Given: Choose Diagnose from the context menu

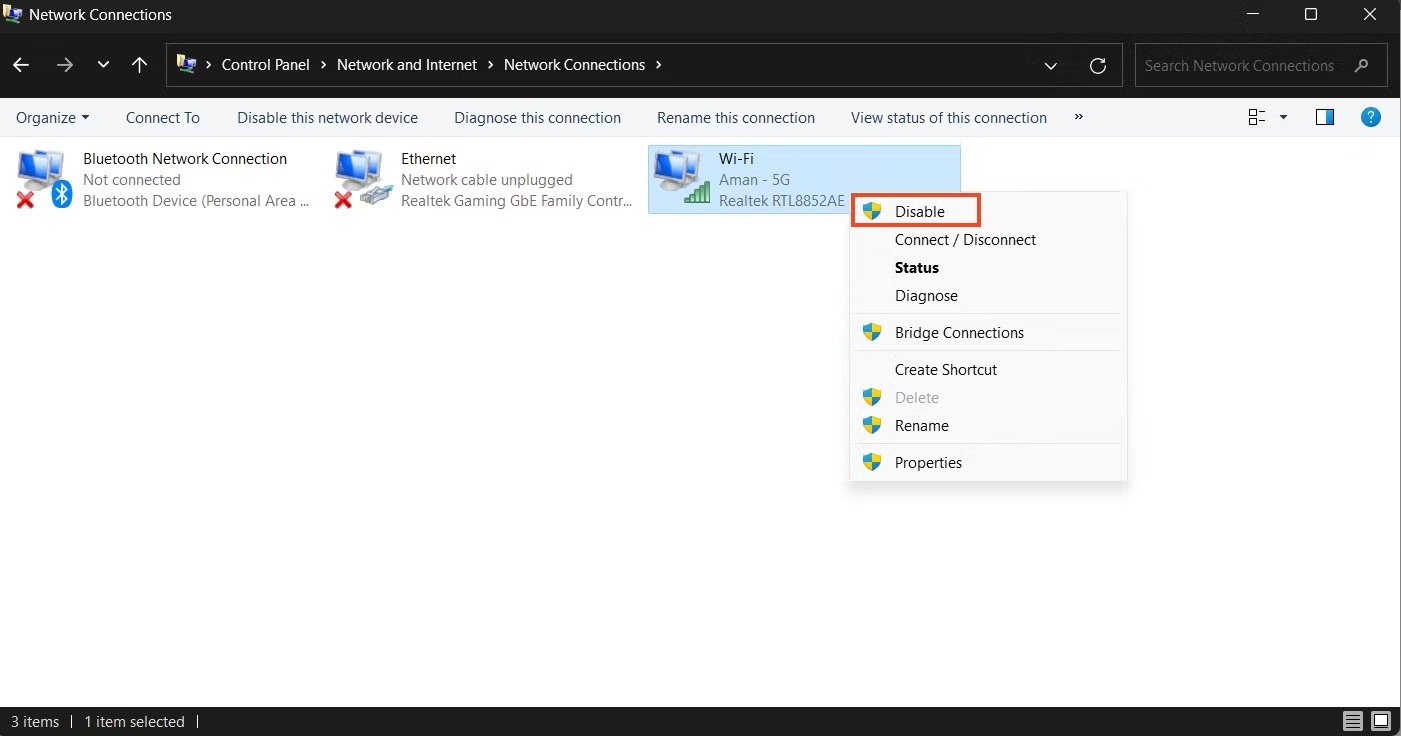Looking at the screenshot, I should tap(988, 296).
